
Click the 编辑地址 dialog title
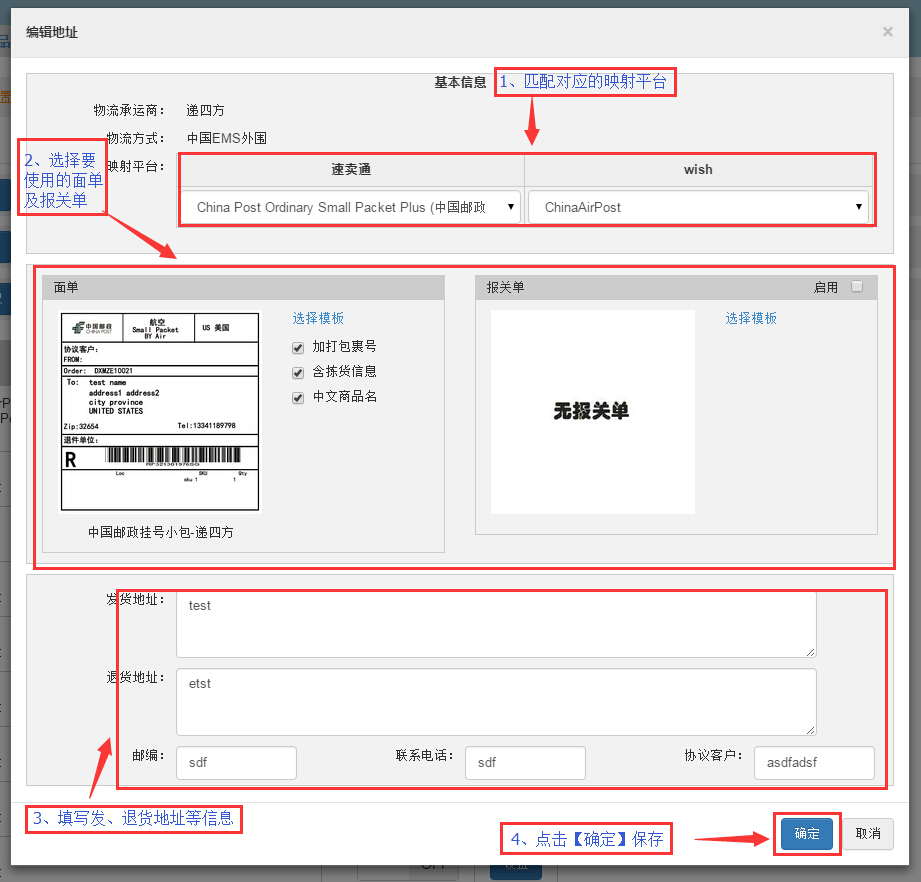[52, 32]
